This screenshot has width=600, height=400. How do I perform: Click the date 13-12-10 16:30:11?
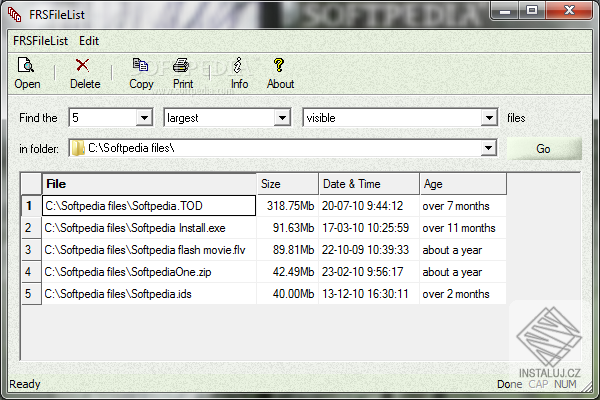coord(369,294)
